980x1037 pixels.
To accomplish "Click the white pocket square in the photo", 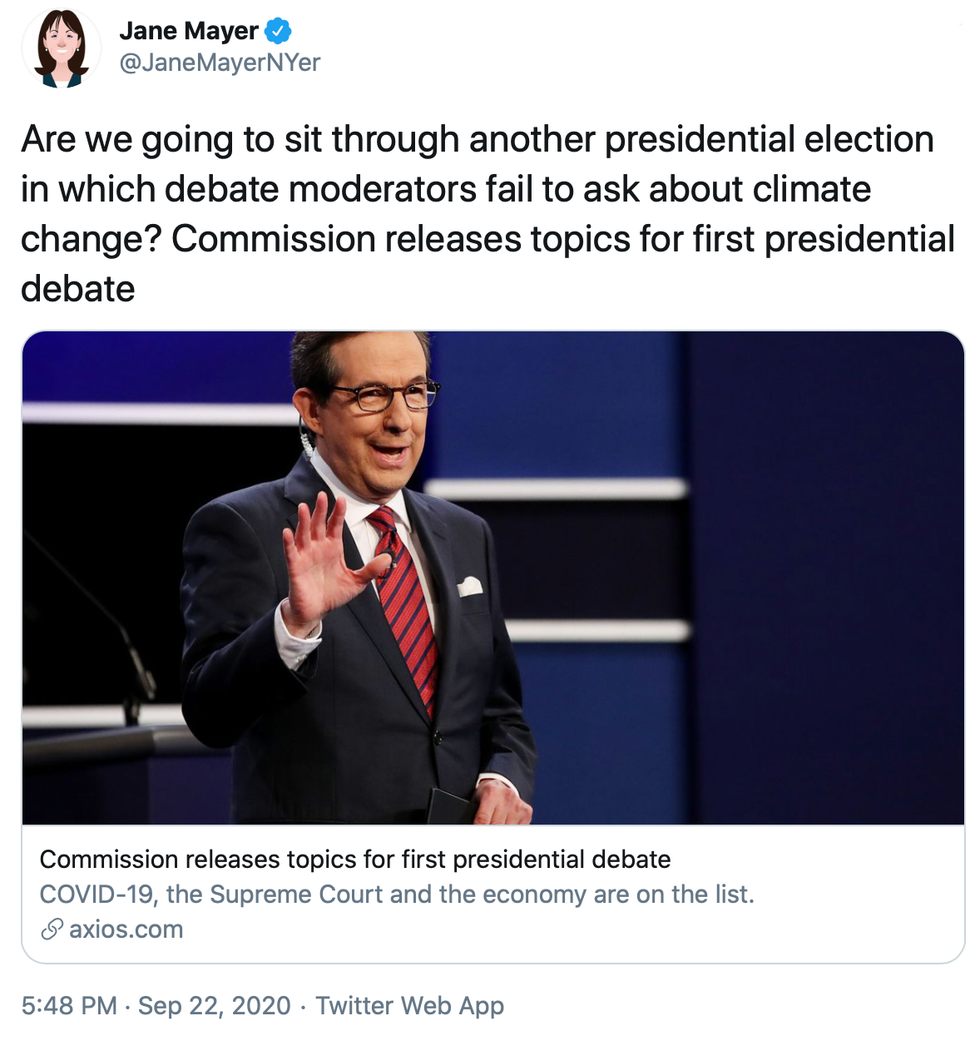I will (469, 585).
